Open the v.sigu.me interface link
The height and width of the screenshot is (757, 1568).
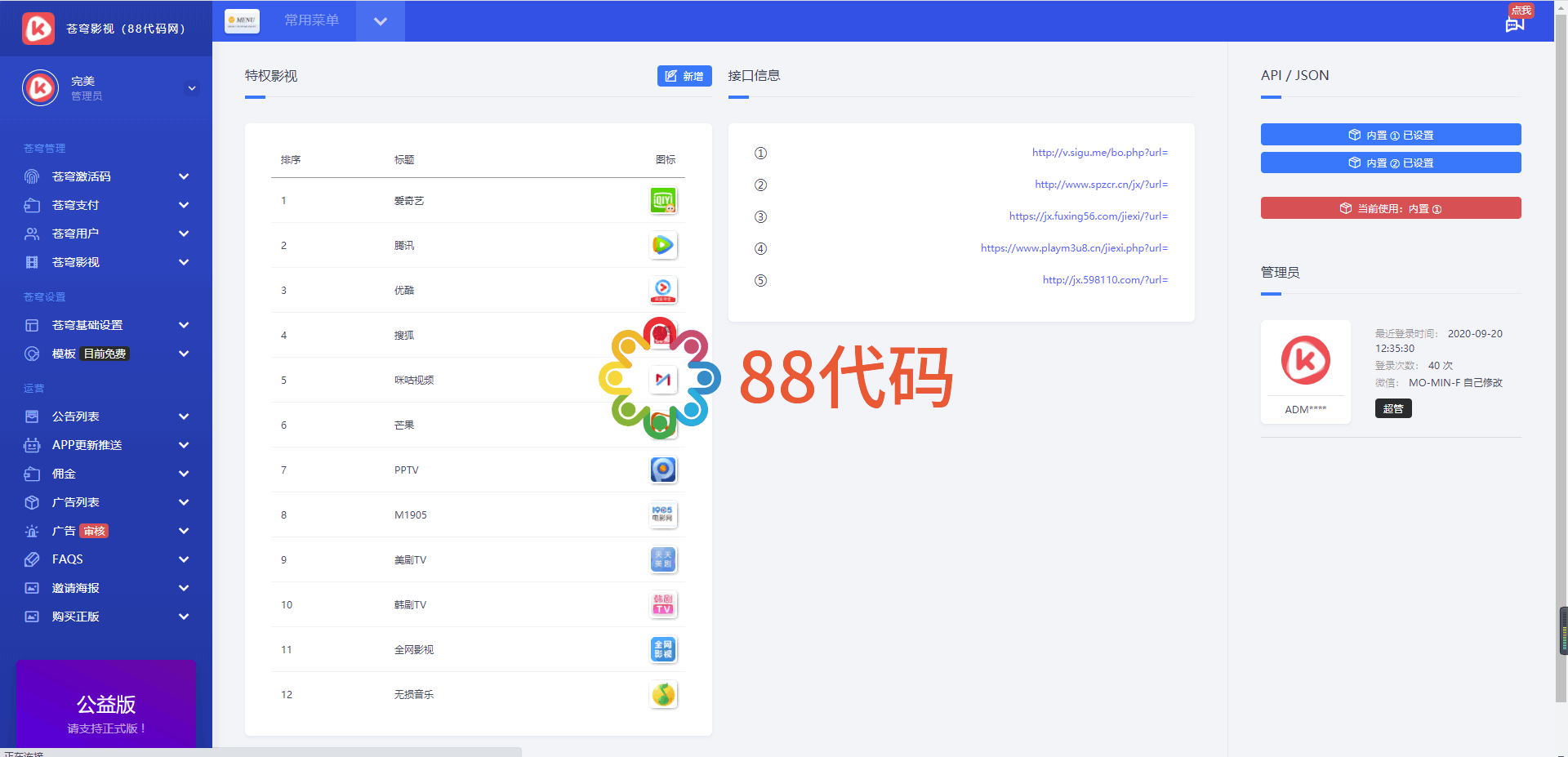(1099, 153)
